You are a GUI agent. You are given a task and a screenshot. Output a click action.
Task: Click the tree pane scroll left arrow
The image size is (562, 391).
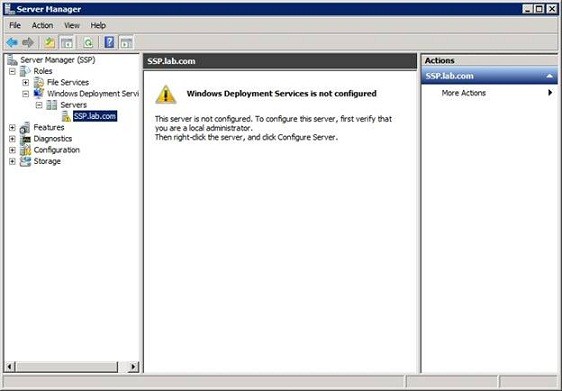(x=10, y=367)
